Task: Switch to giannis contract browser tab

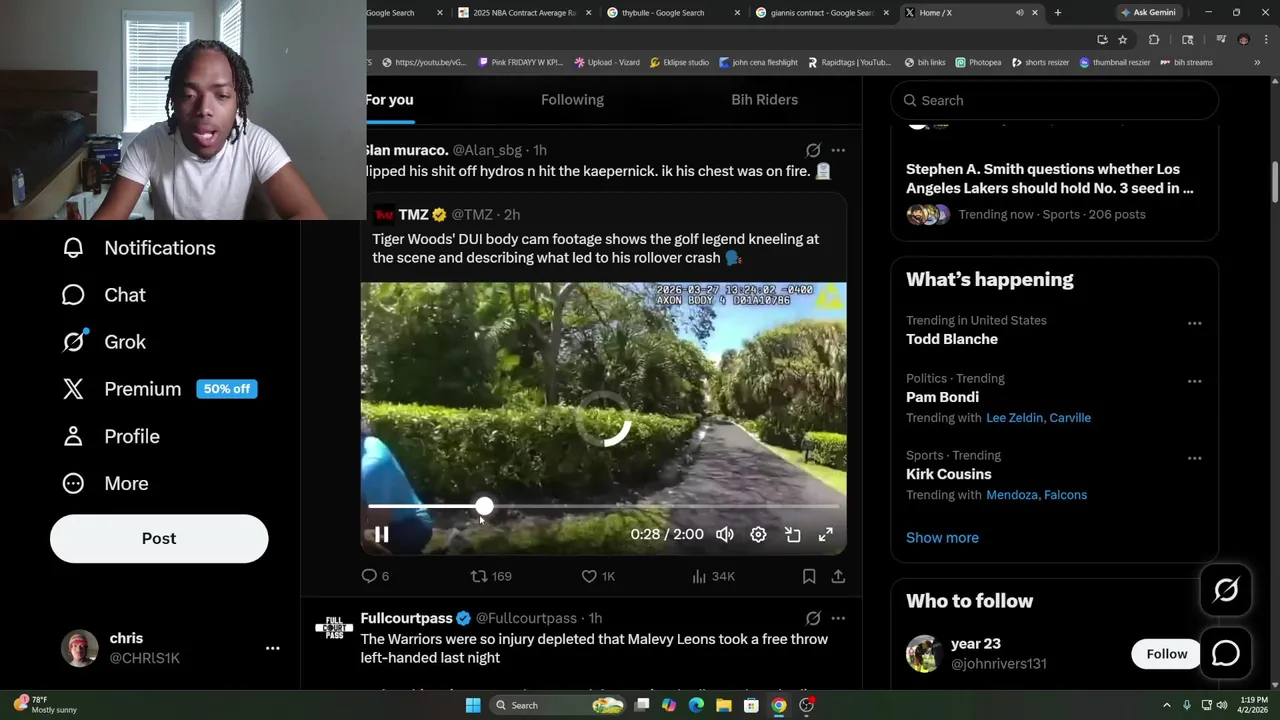Action: pyautogui.click(x=820, y=13)
